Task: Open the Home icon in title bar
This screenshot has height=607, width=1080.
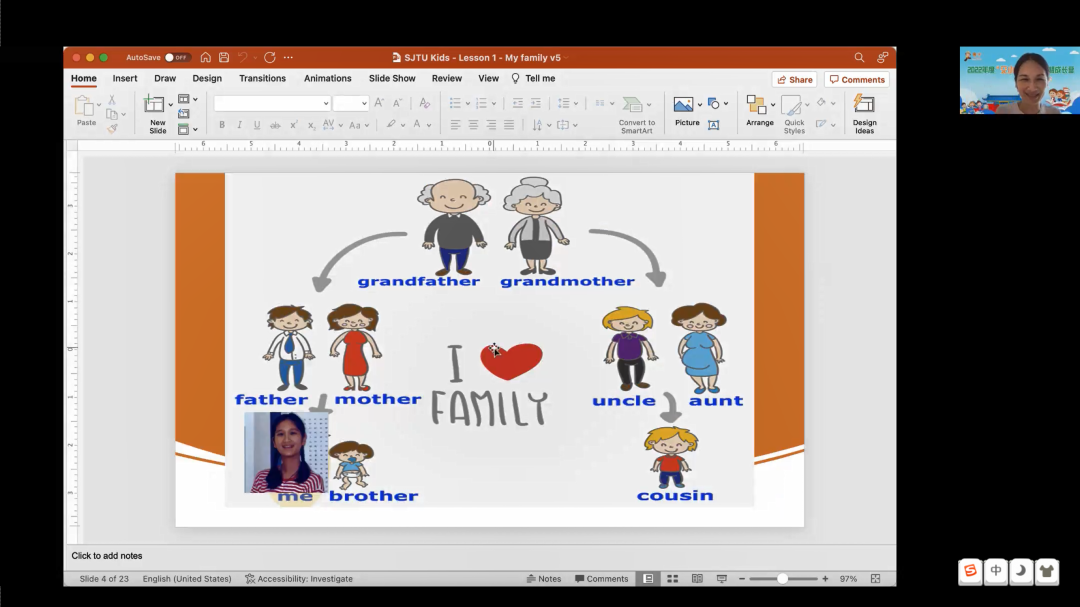Action: [x=206, y=58]
